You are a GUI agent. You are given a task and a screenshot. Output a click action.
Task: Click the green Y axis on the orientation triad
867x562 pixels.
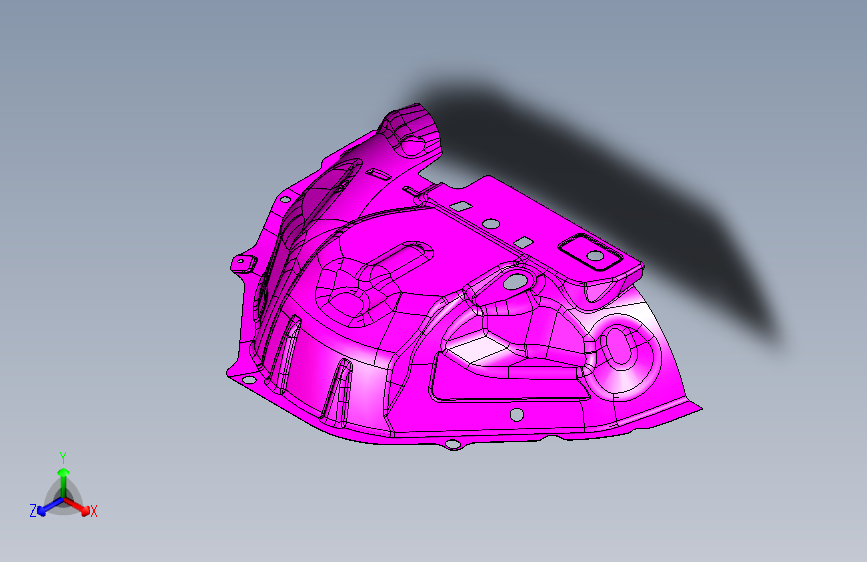pyautogui.click(x=64, y=482)
